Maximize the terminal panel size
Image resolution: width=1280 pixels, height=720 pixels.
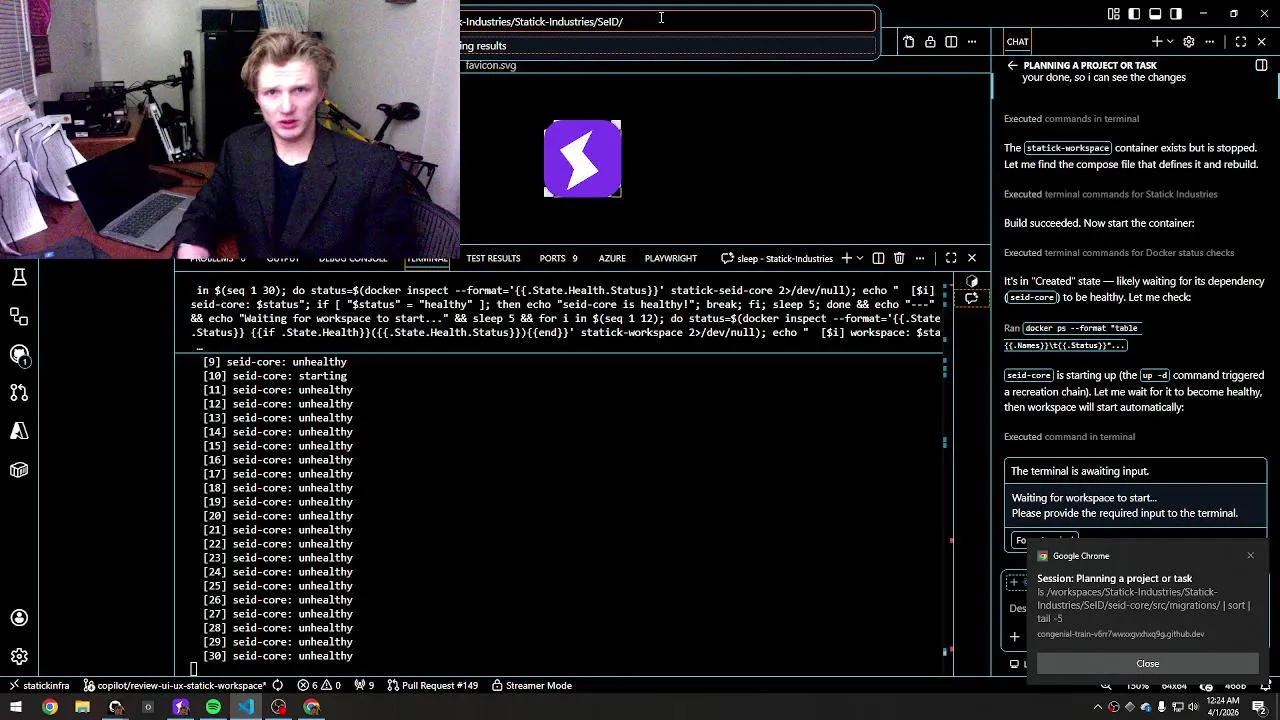click(x=951, y=259)
